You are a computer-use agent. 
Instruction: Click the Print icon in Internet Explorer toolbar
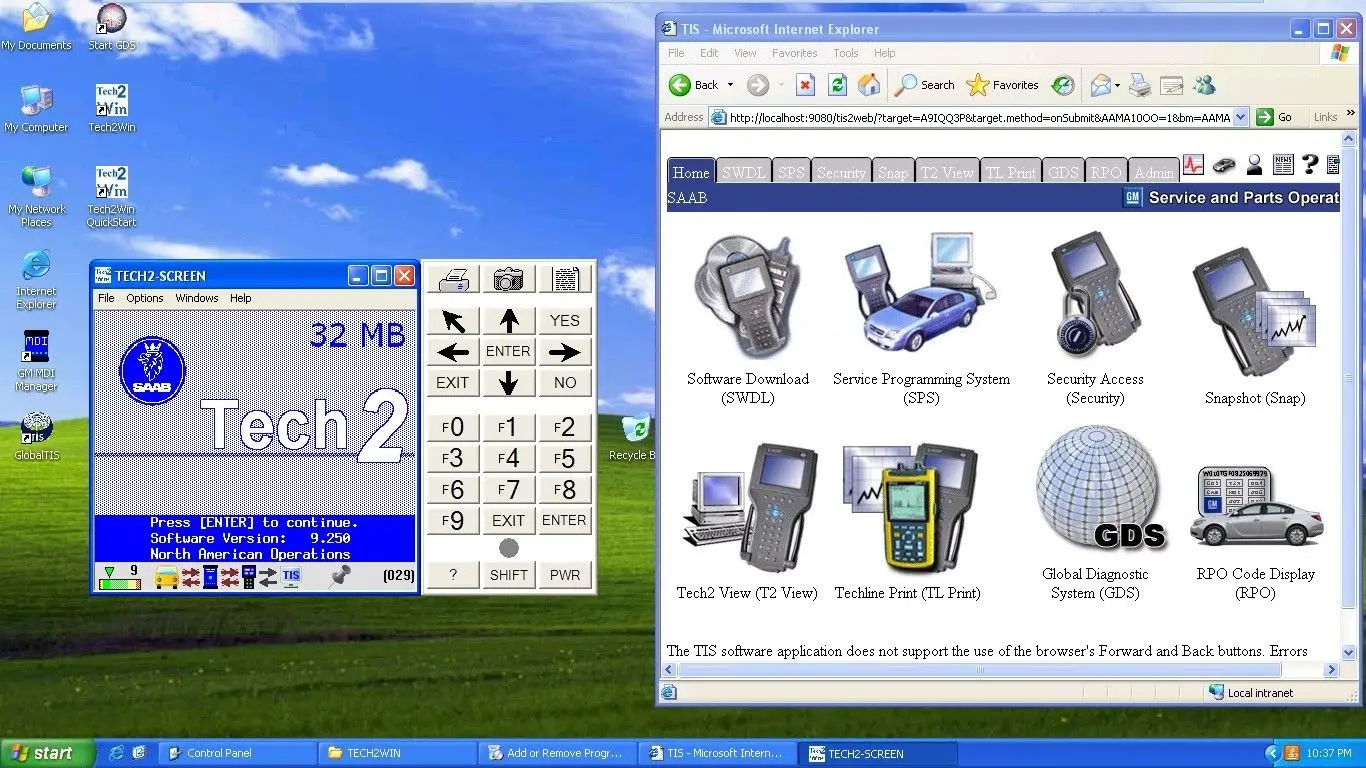coord(1140,85)
